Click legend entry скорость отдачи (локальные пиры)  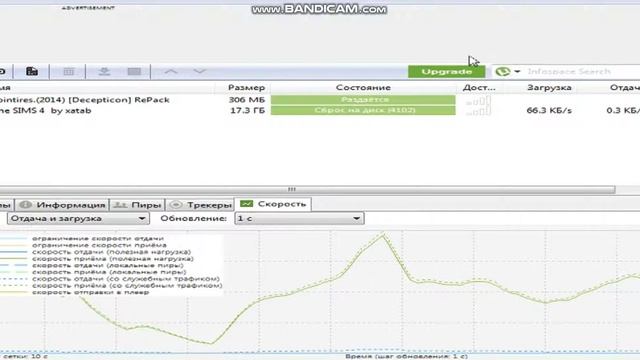[108, 265]
